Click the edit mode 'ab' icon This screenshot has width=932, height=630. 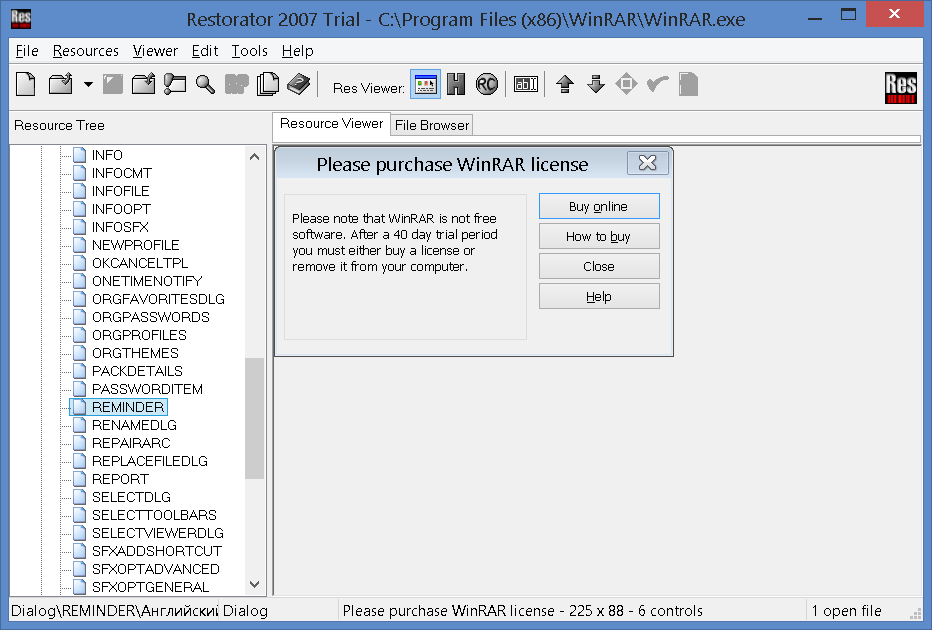526,85
